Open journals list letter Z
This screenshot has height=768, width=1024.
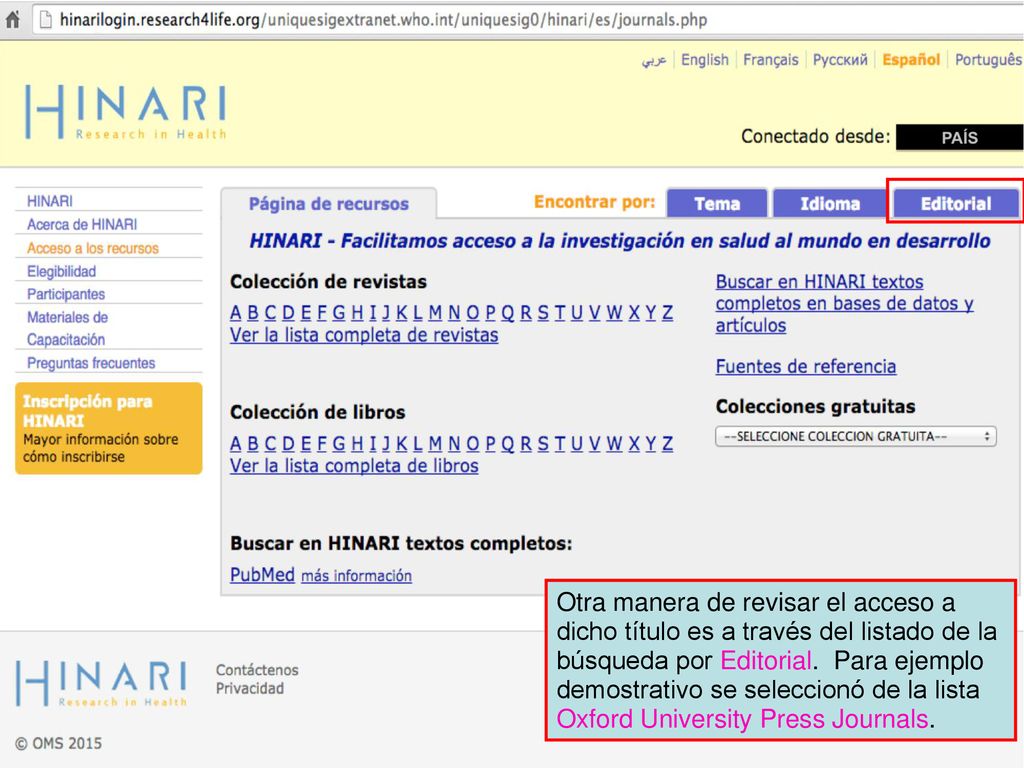click(x=667, y=313)
